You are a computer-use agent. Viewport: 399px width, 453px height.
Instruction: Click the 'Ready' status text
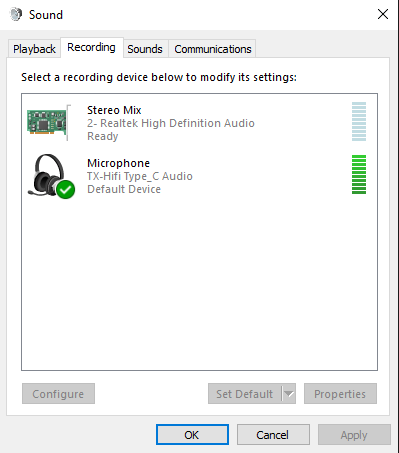pyautogui.click(x=103, y=136)
